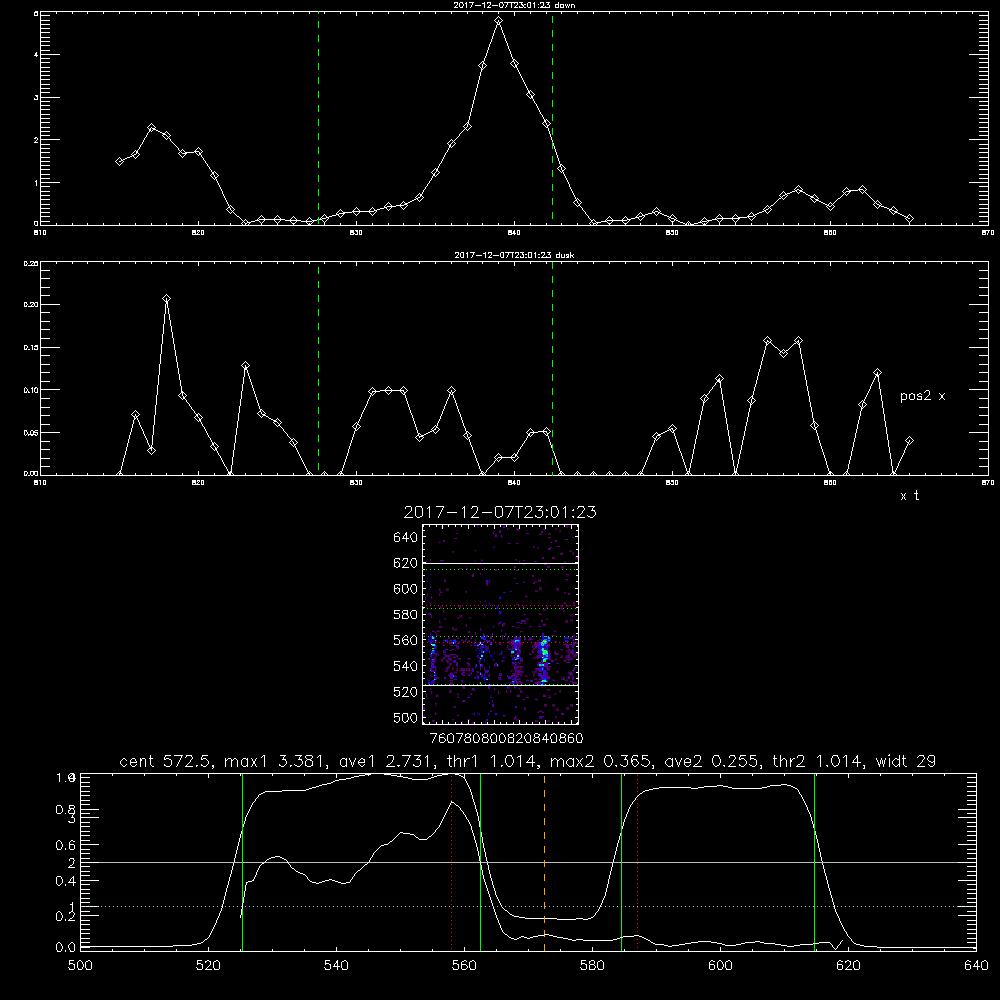Click the 'pos2 x' label
The height and width of the screenshot is (1000, 1000).
tap(922, 396)
